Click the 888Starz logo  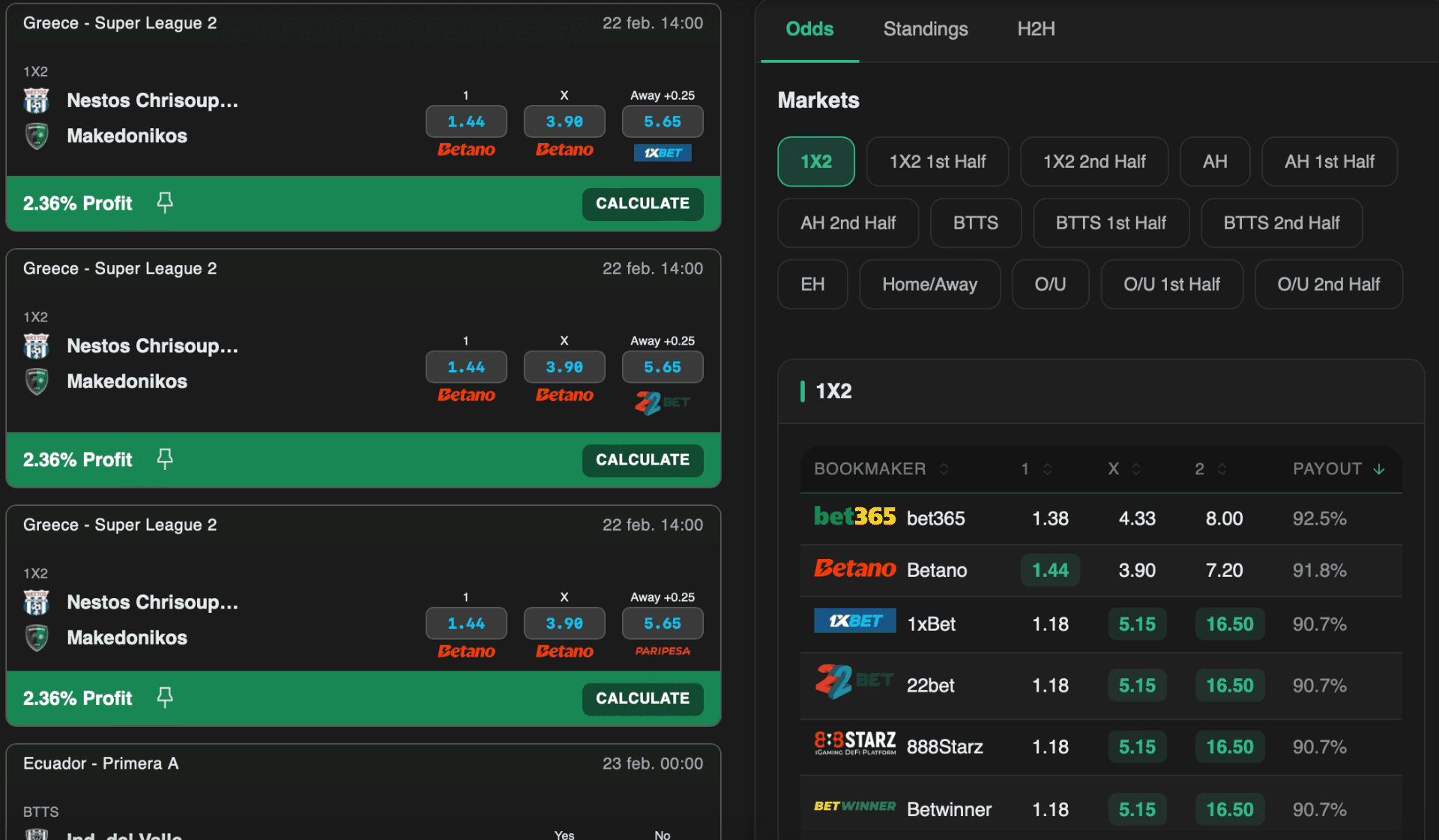[854, 744]
